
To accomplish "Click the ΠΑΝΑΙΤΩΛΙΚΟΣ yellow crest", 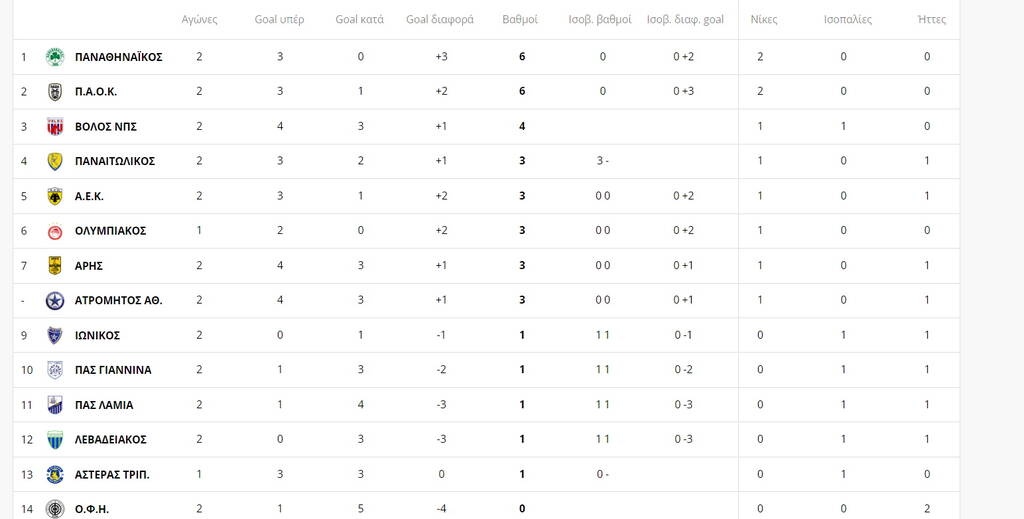I will click(x=55, y=161).
